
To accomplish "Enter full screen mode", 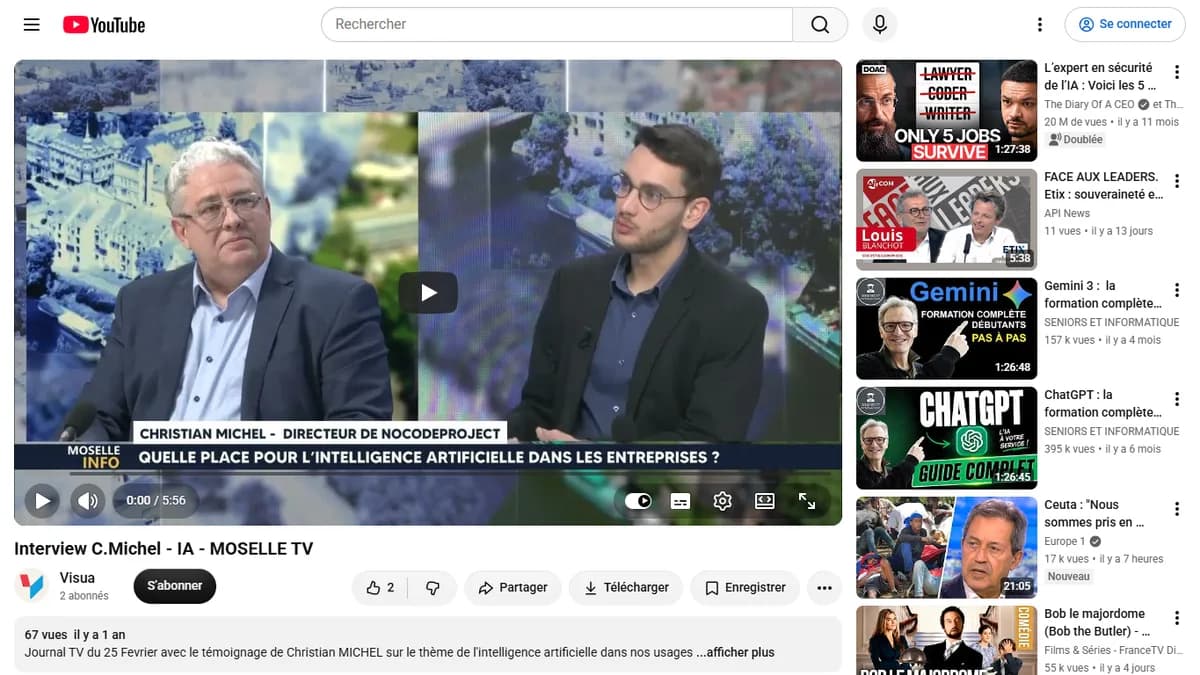I will [807, 501].
